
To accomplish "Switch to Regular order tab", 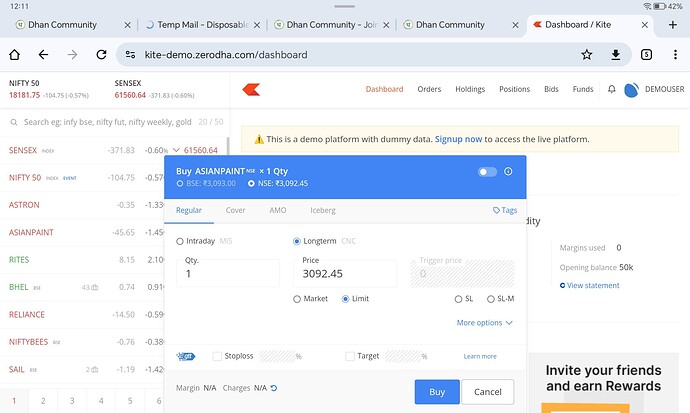I will [x=189, y=210].
